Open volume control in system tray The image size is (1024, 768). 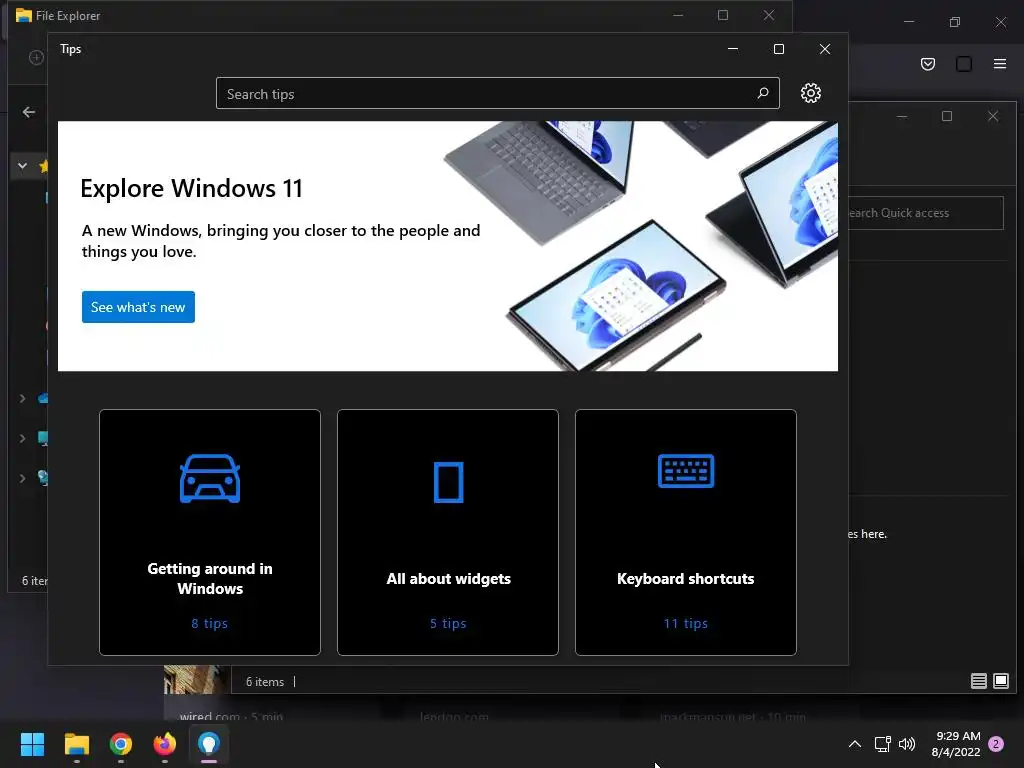point(907,744)
